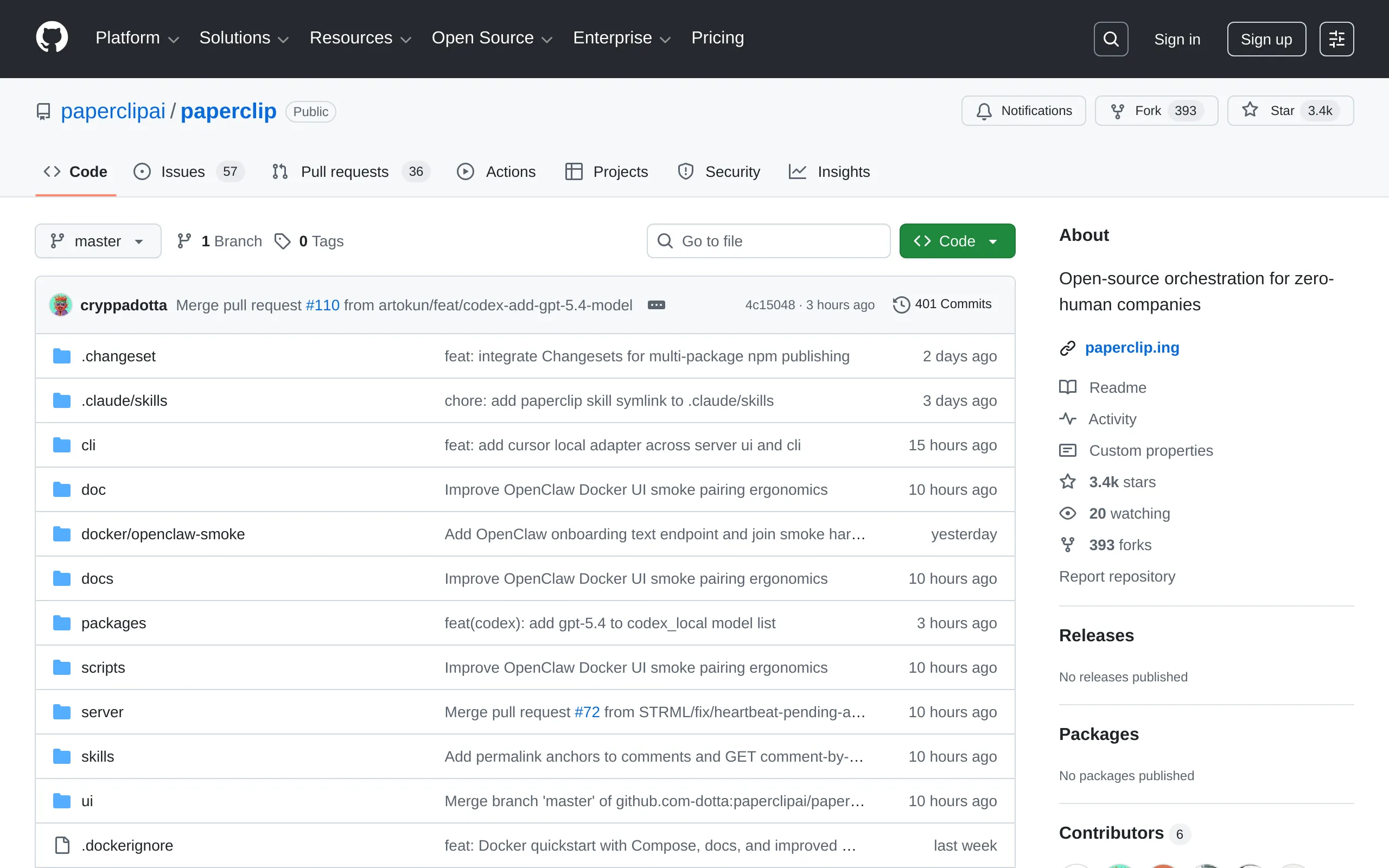Expand the Enterprise menu chevron

[x=666, y=39]
